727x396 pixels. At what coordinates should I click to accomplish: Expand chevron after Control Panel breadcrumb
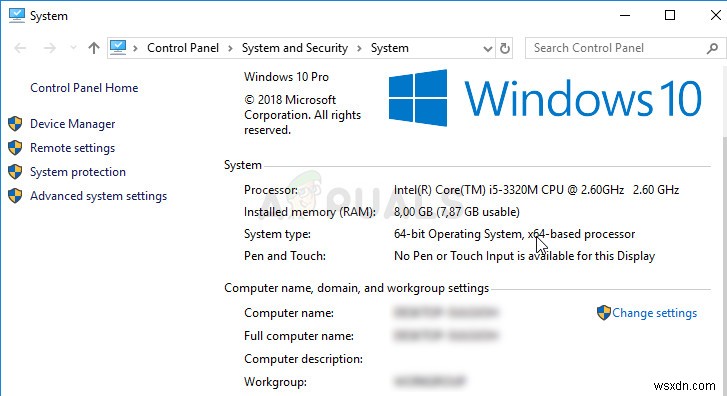click(x=230, y=48)
